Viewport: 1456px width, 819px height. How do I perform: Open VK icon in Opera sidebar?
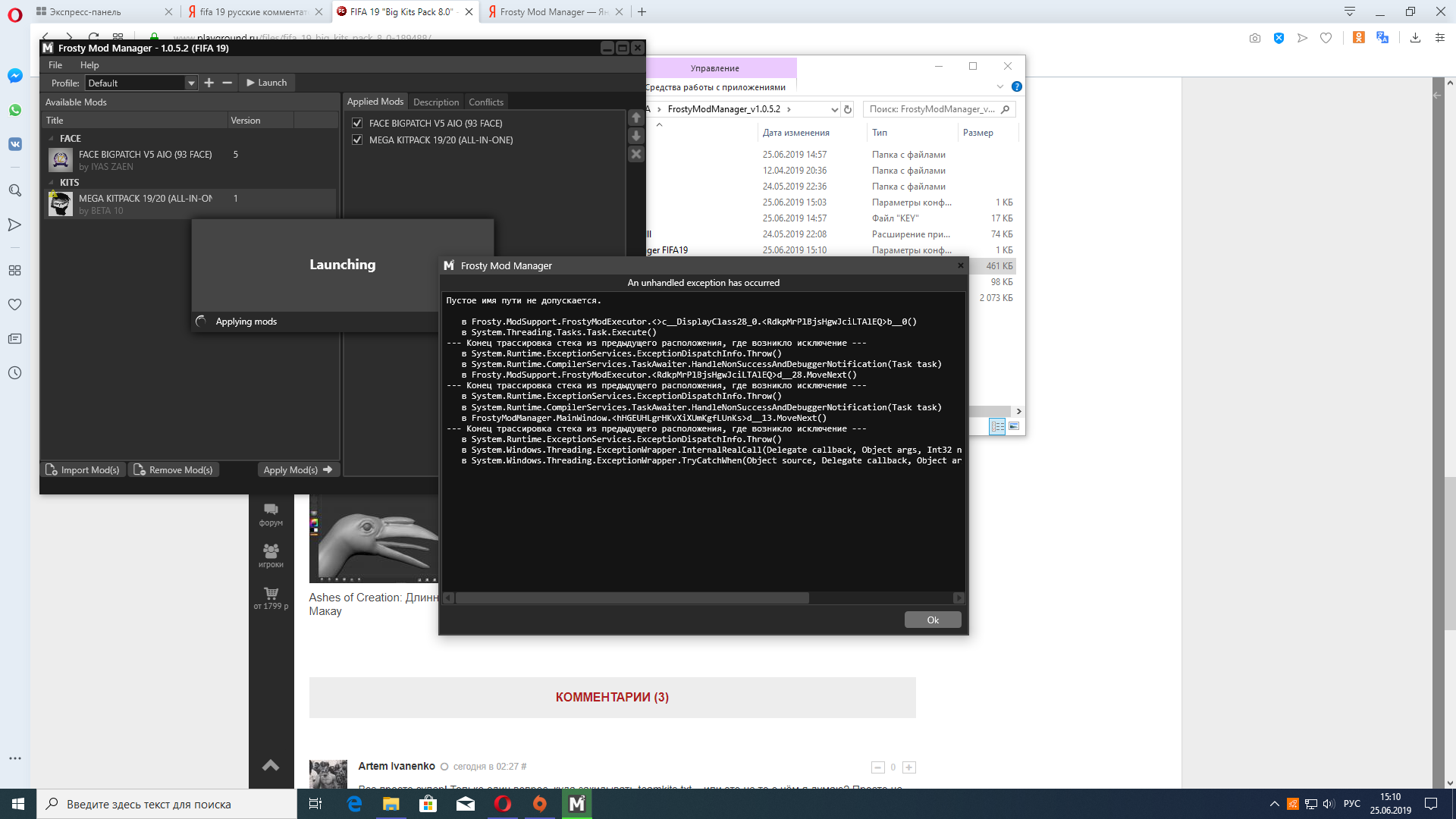14,144
